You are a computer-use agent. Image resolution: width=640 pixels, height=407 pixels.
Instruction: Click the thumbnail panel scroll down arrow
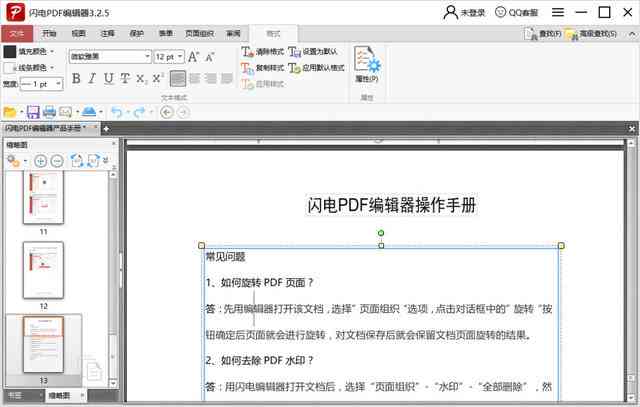(113, 383)
